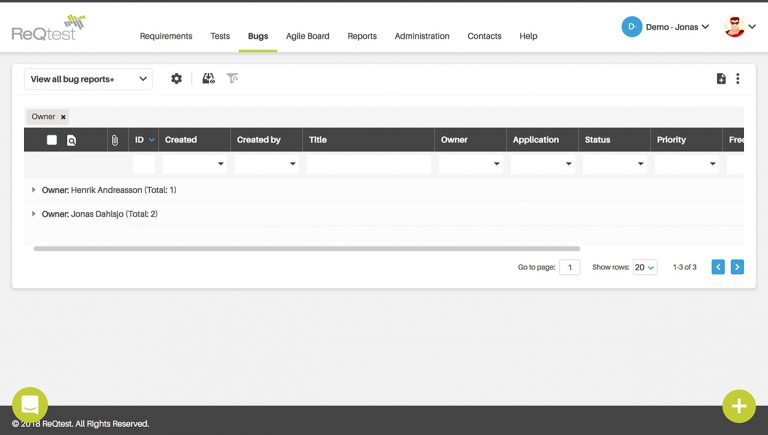Expand the Henrik Andreasson owner group
Viewport: 768px width, 435px height.
(33, 190)
